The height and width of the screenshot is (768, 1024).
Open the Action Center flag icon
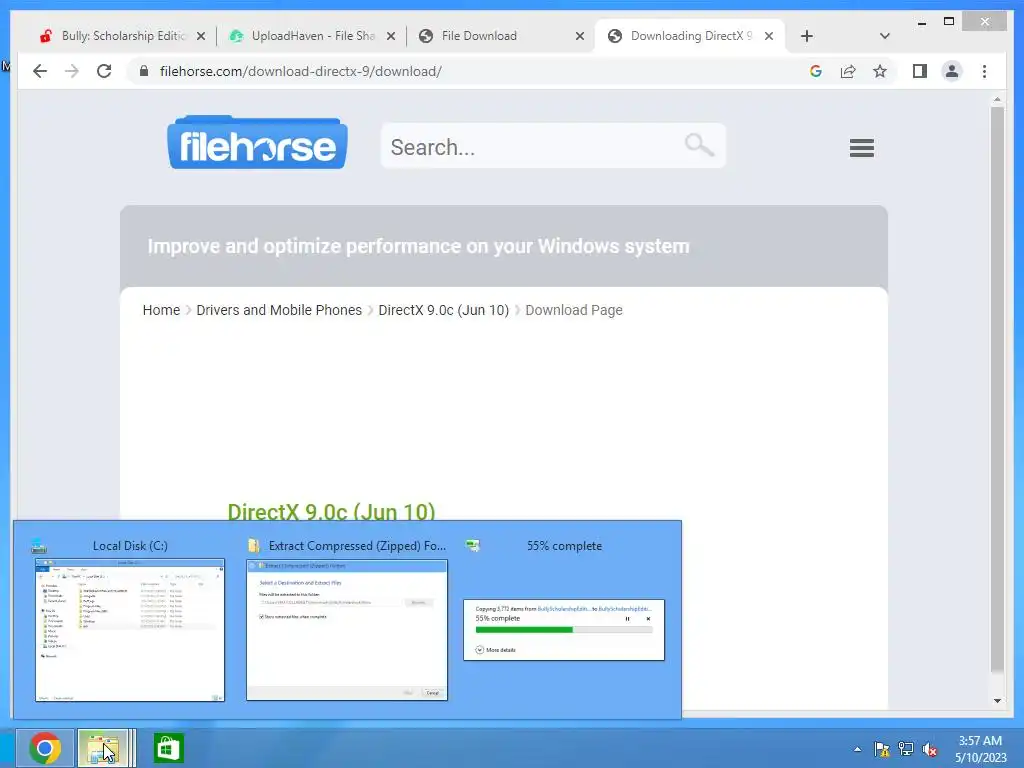[882, 749]
